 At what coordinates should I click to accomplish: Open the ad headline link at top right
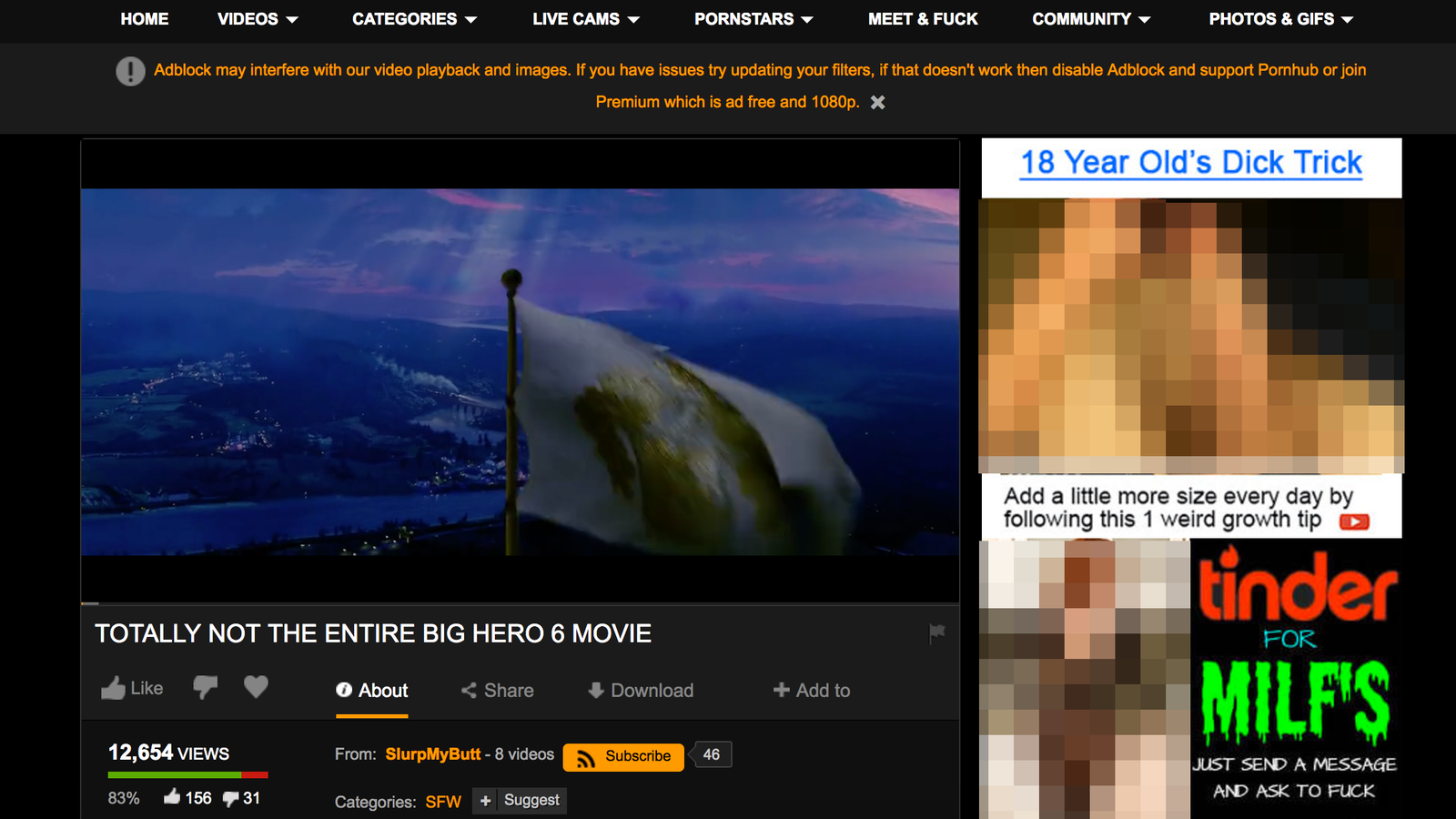click(x=1191, y=163)
